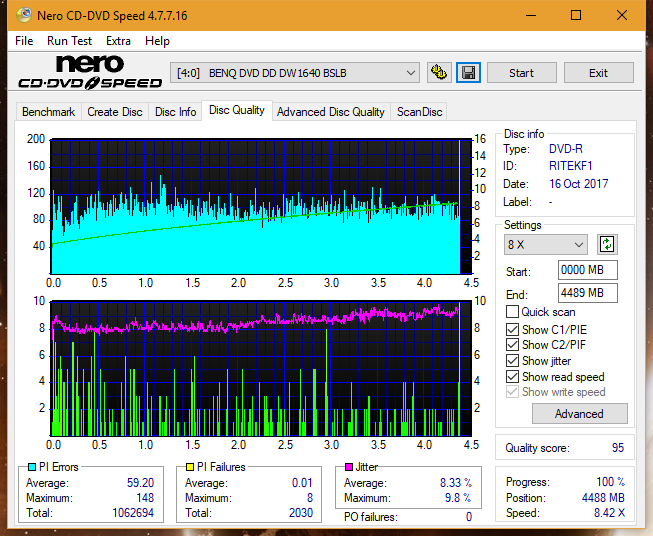Click the PI Errors graph area

pos(261,207)
